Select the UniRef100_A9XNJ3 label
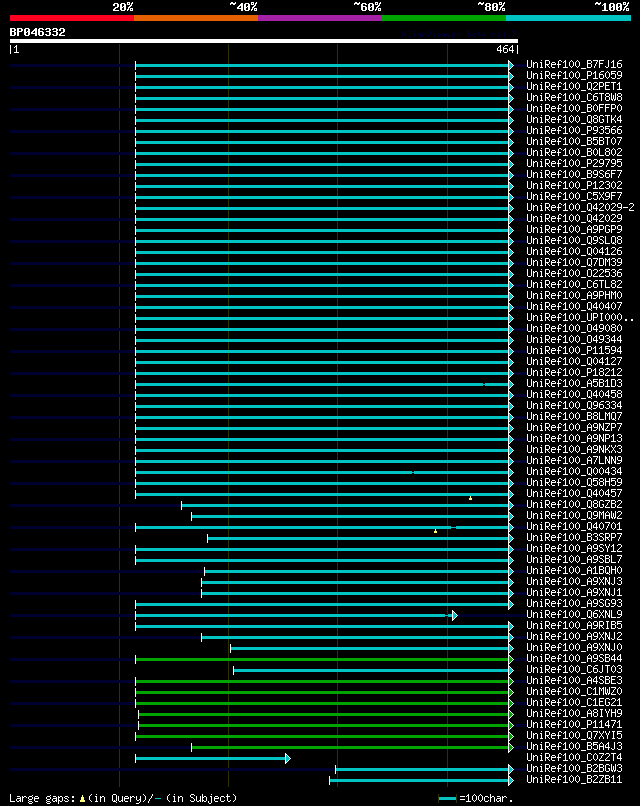Screen dimensions: 640x806 (574, 581)
